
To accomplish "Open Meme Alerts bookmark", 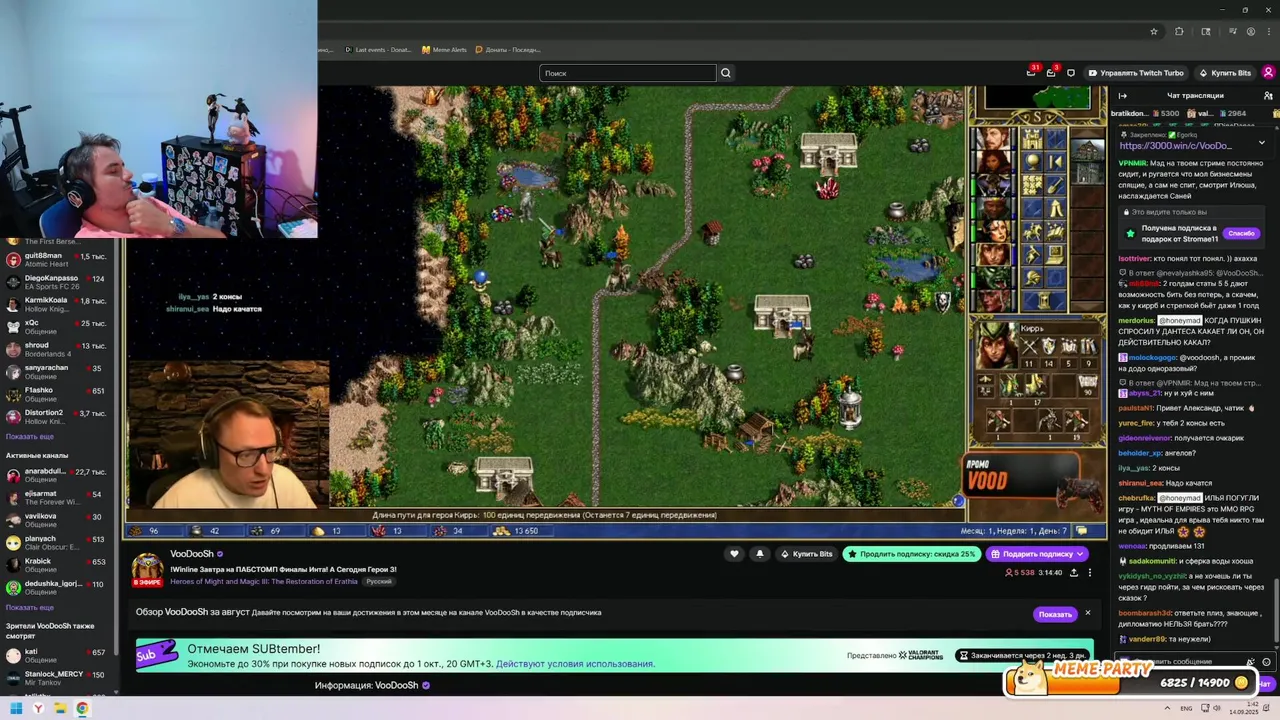I will tap(445, 50).
